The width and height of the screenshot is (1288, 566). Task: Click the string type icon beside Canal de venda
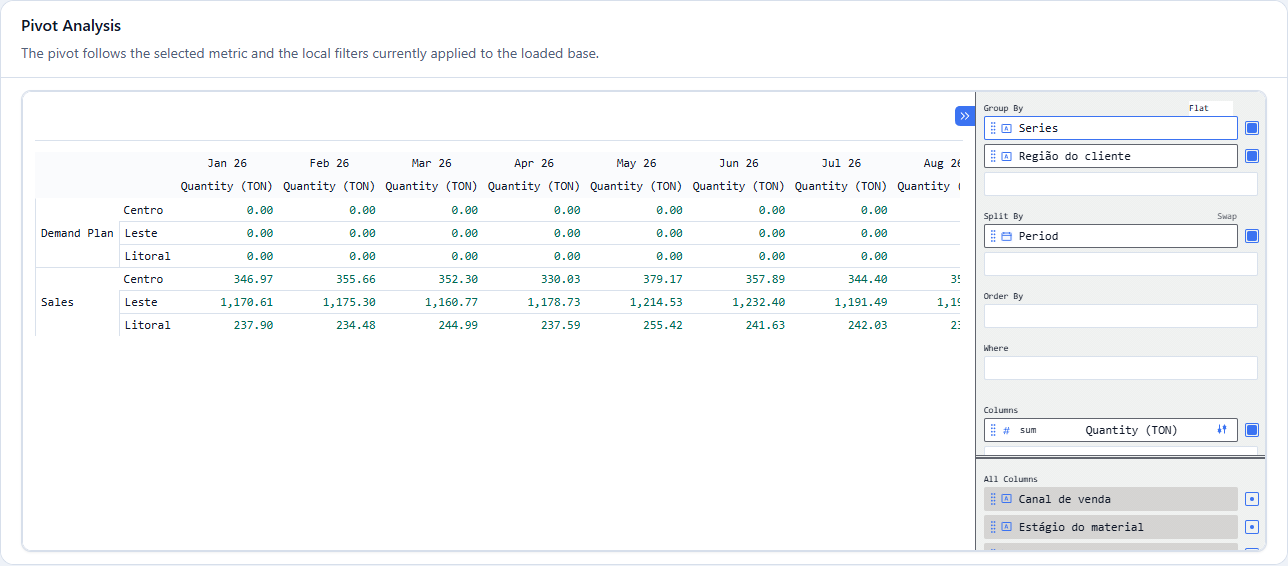point(1007,499)
